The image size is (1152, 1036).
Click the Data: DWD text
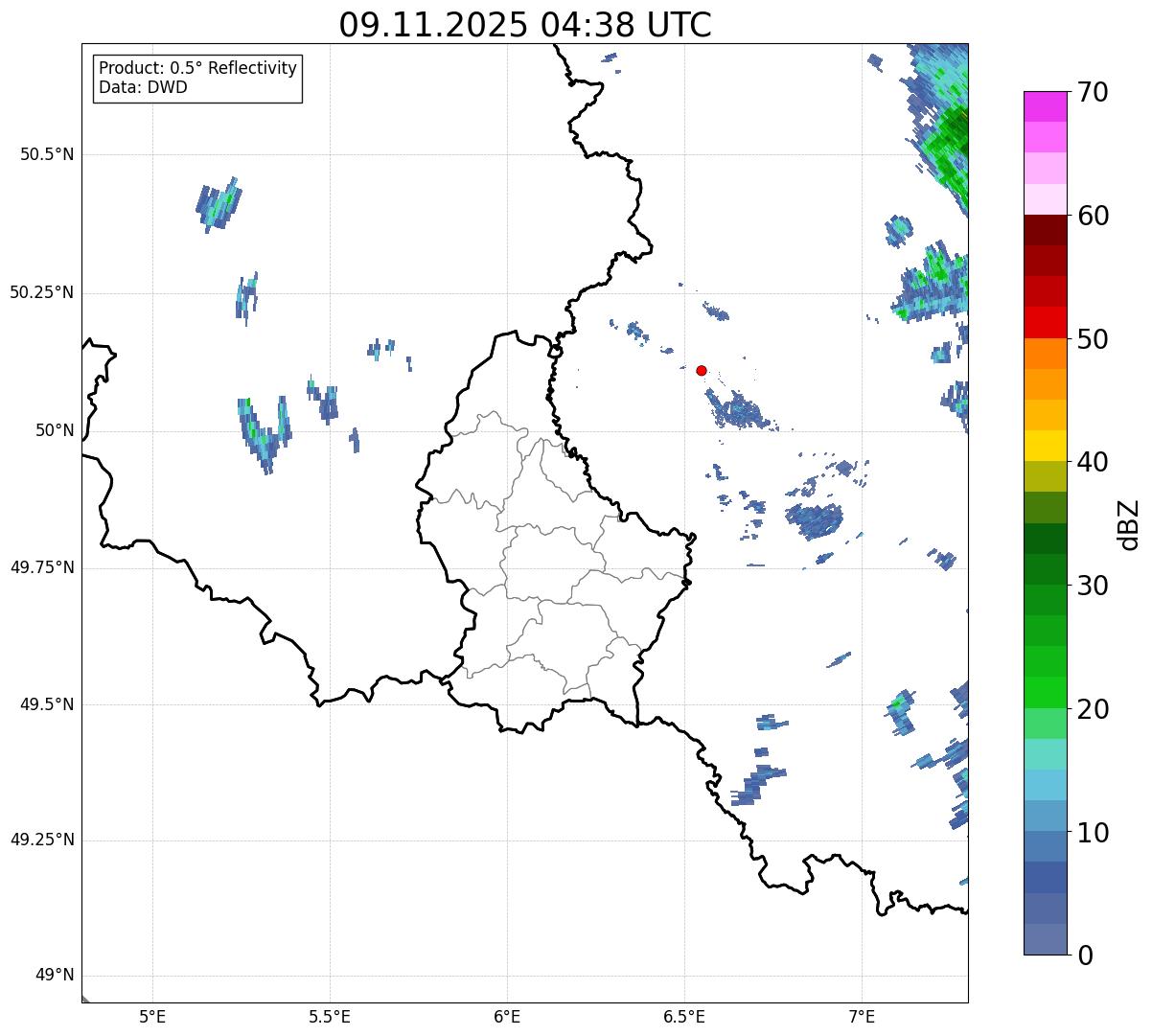pos(143,87)
